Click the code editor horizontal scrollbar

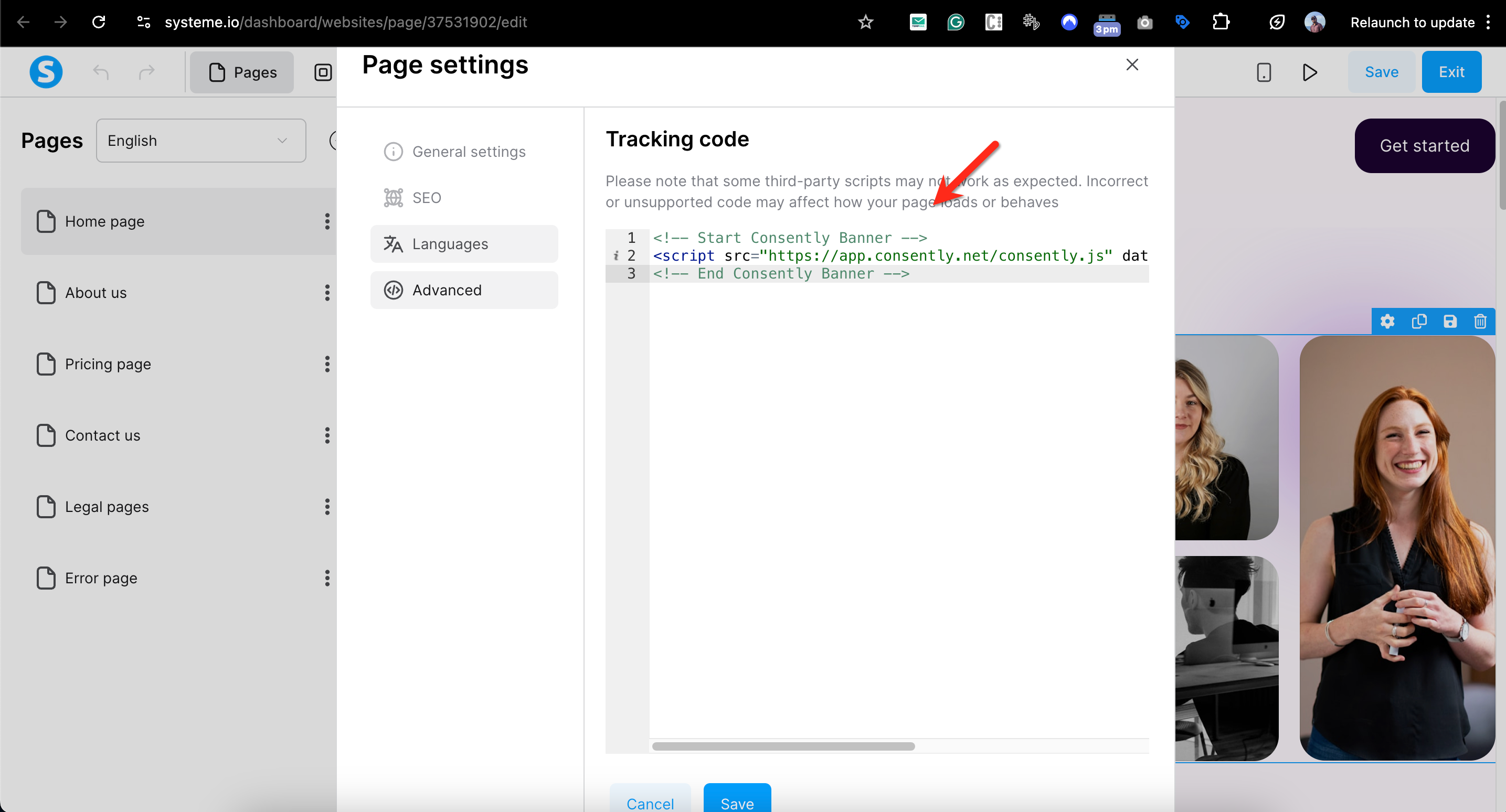point(783,746)
